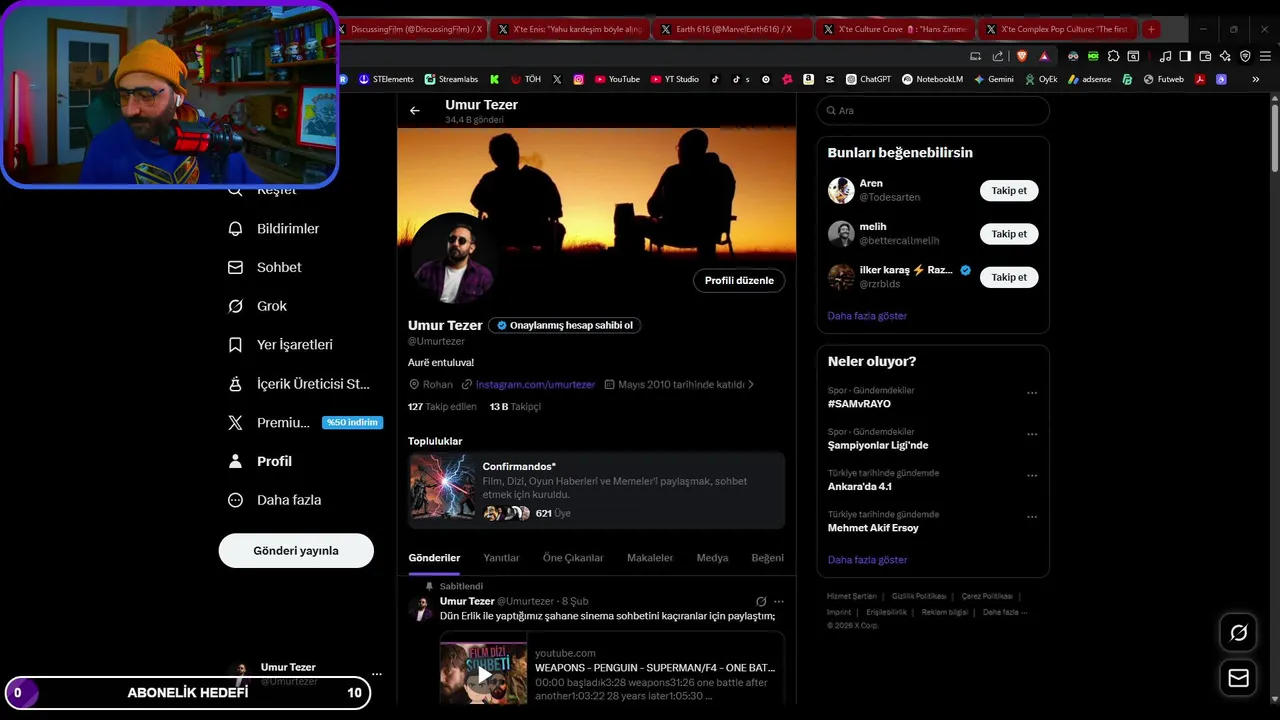Open a new browser tab
This screenshot has height=720, width=1280.
[x=1151, y=29]
